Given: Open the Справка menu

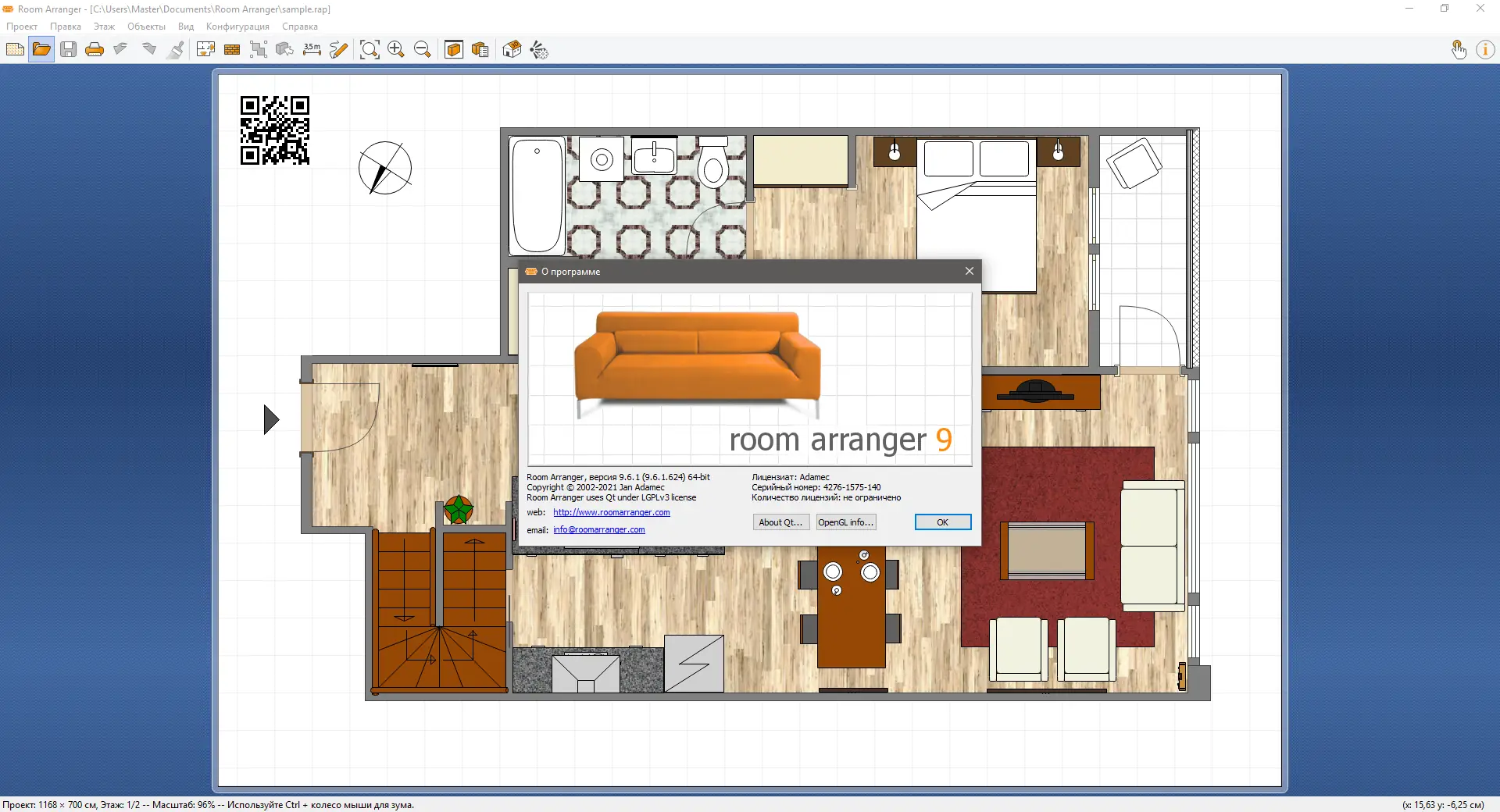Looking at the screenshot, I should click(x=300, y=27).
